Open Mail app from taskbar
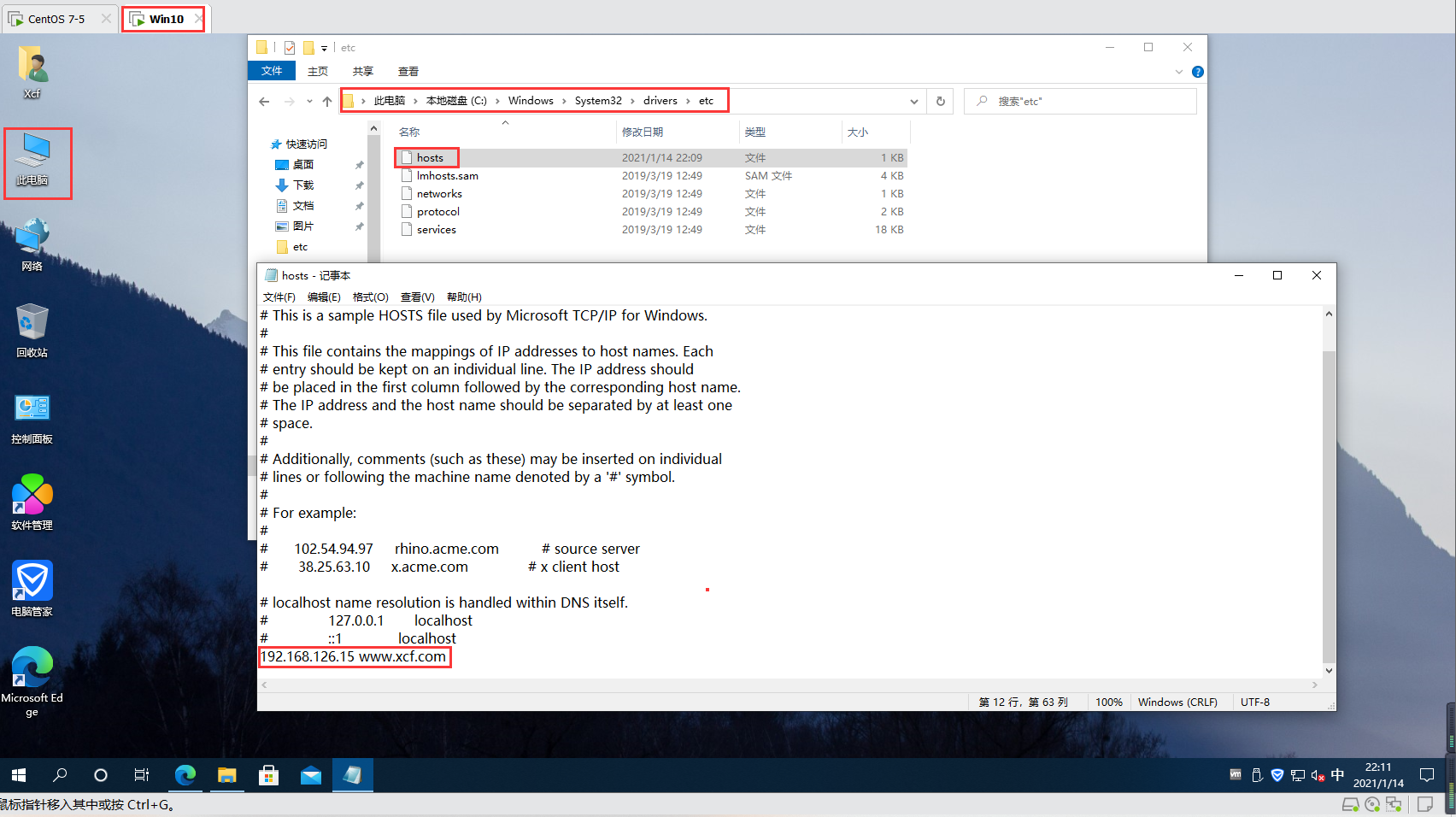This screenshot has width=1456, height=817. pos(311,775)
